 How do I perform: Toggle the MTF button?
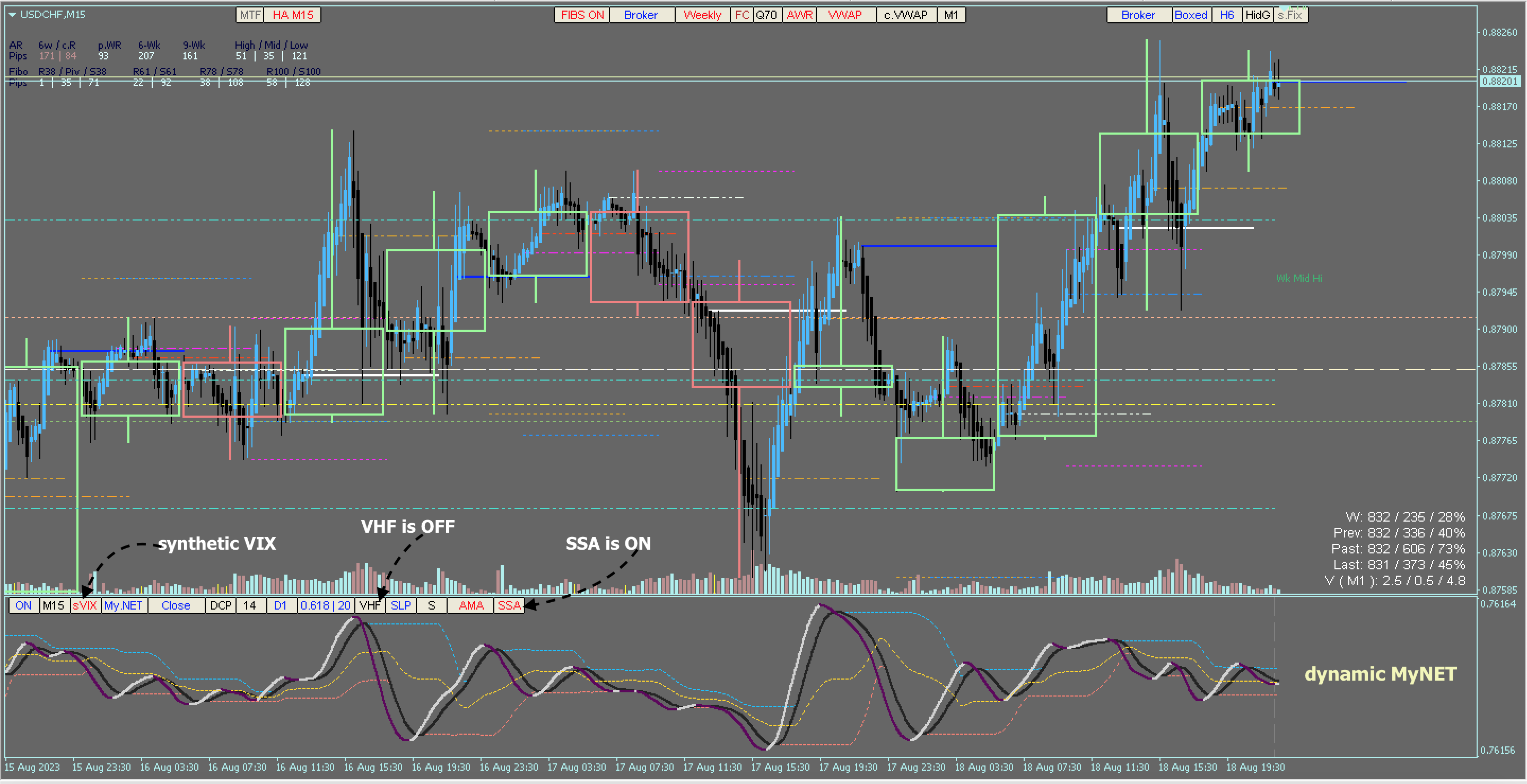click(250, 15)
